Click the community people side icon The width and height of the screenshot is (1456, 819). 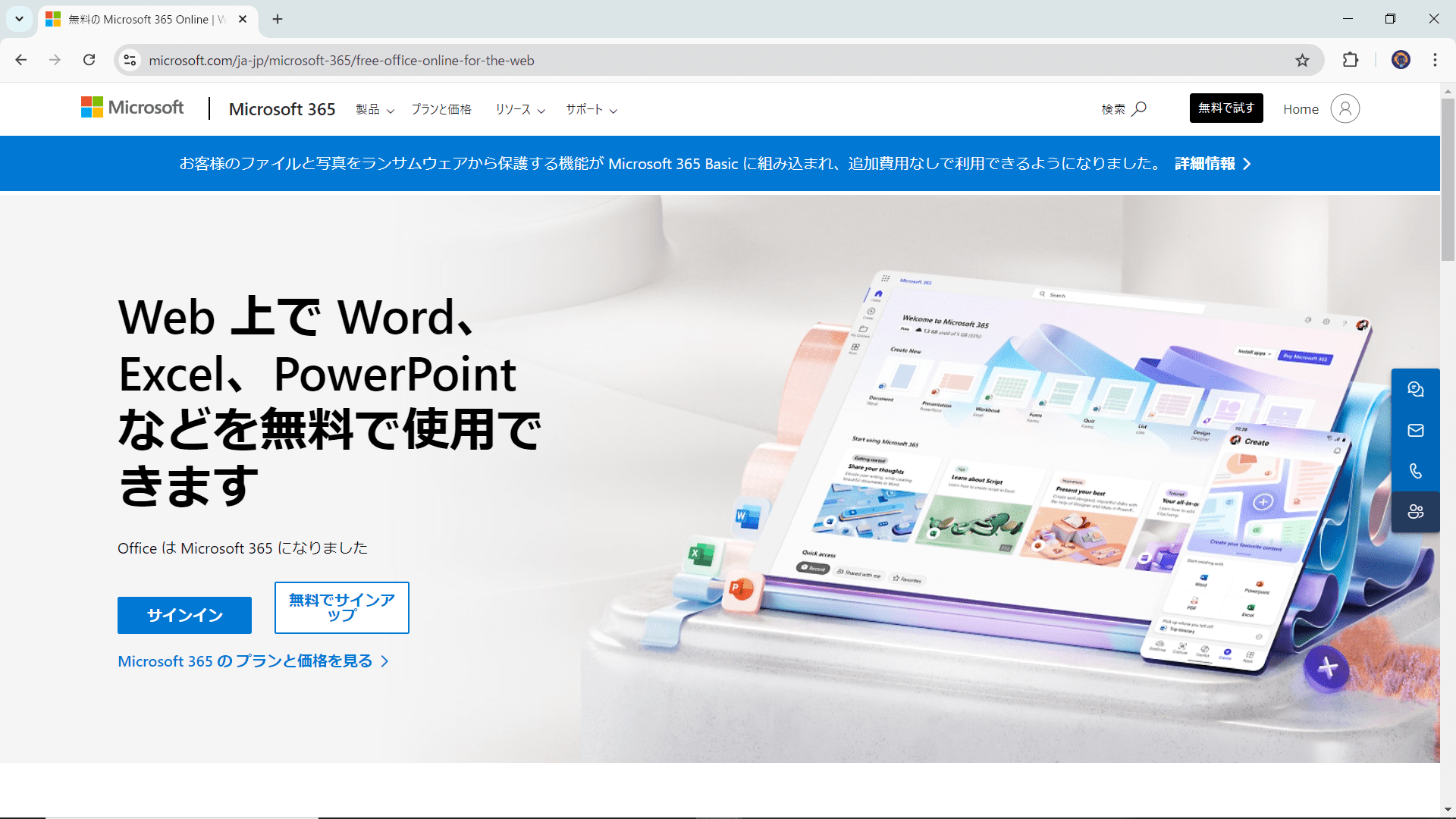pyautogui.click(x=1415, y=512)
